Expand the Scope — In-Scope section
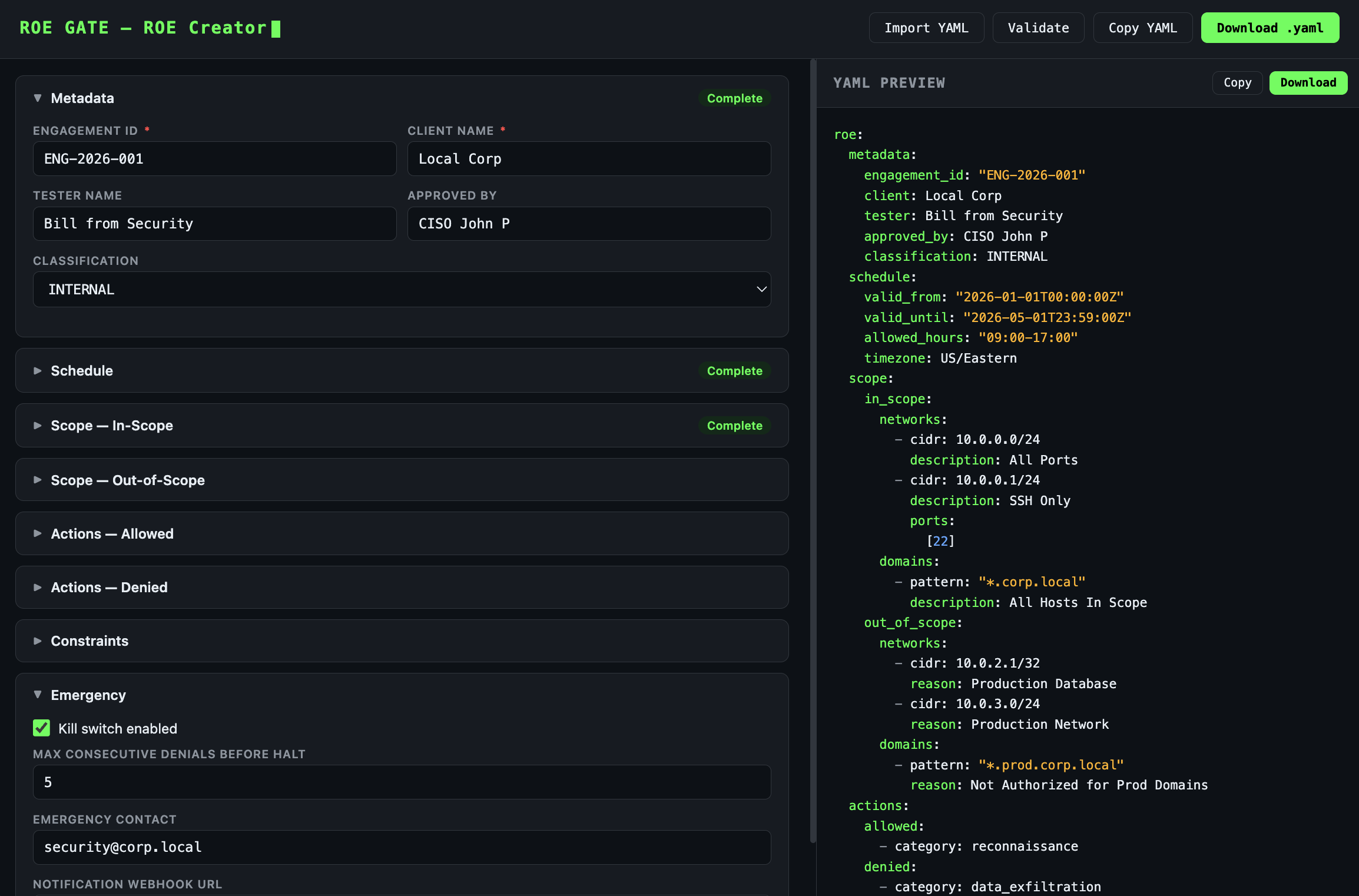Image resolution: width=1359 pixels, height=896 pixels. pos(112,425)
